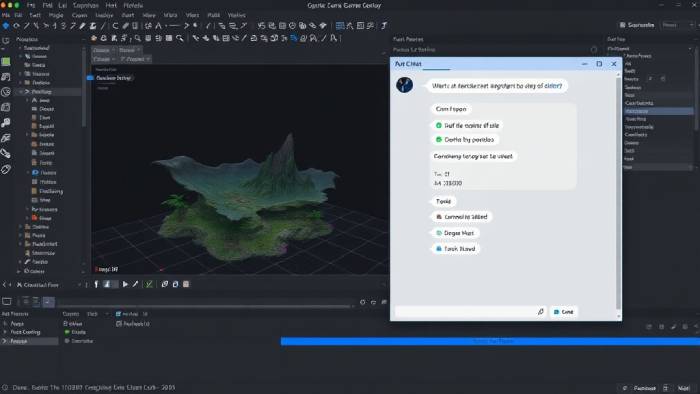Select the highlighted view-mode button in bottom panel header
The width and height of the screenshot is (700, 394).
(x=48, y=302)
